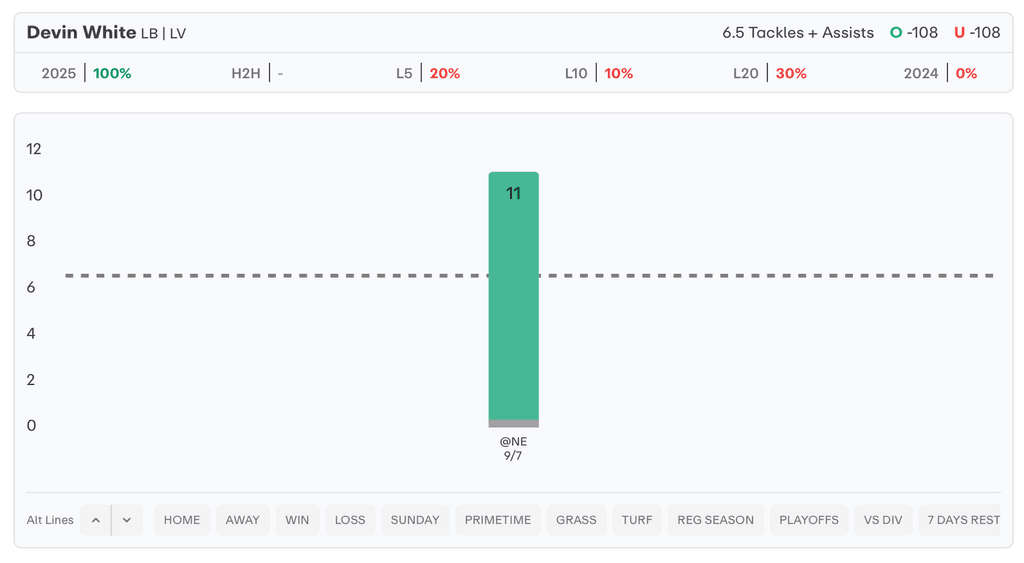
Task: Click the Over -108 odds
Action: [914, 33]
